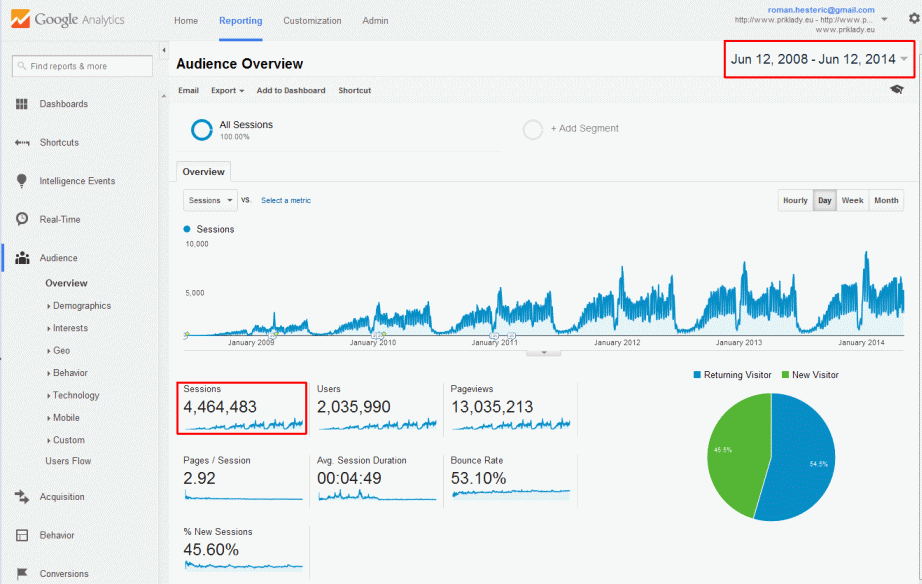The width and height of the screenshot is (922, 584).
Task: Open Audience Overview in the sidebar
Action: click(66, 283)
